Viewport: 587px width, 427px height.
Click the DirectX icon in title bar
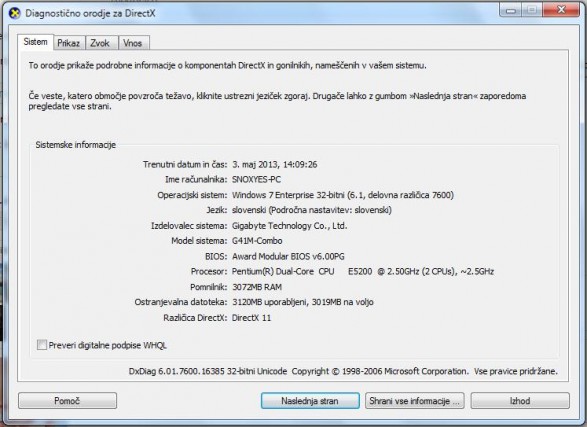[x=14, y=13]
